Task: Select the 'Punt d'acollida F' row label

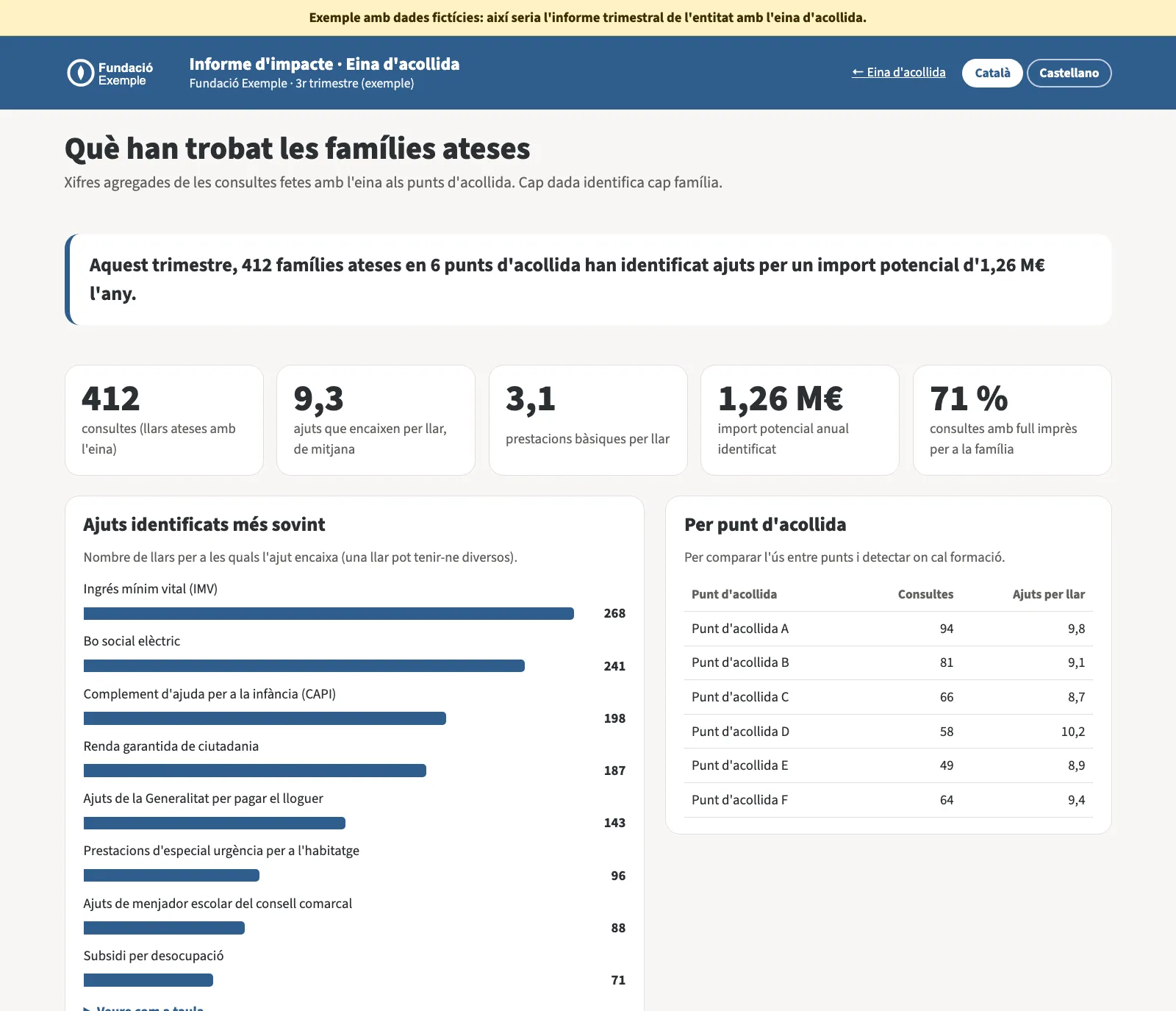Action: coord(739,800)
